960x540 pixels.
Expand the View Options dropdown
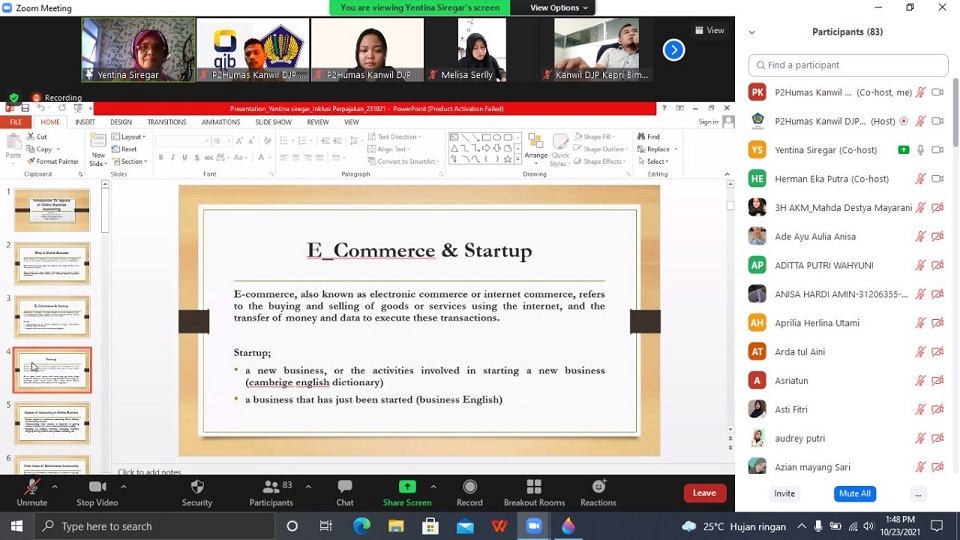559,8
